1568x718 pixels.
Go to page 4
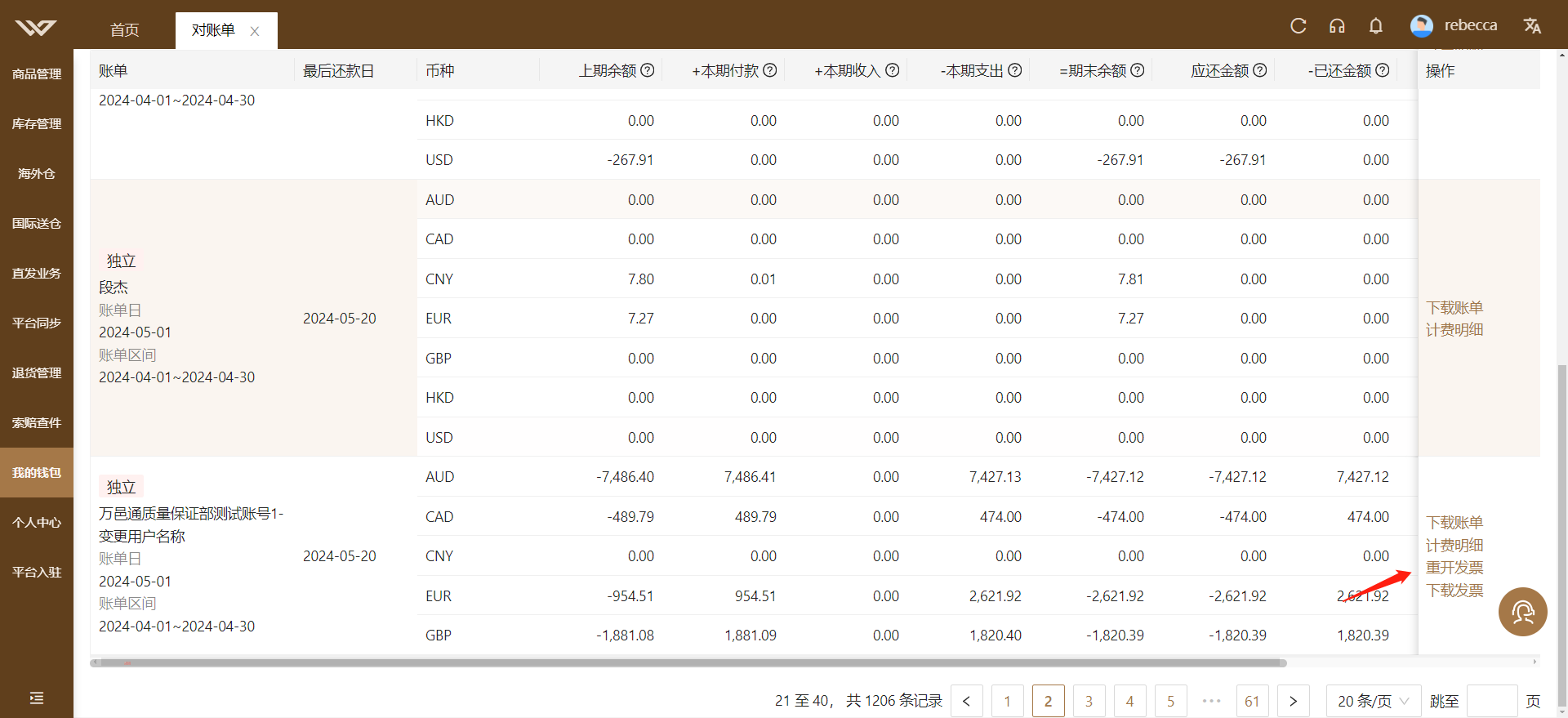pyautogui.click(x=1130, y=701)
